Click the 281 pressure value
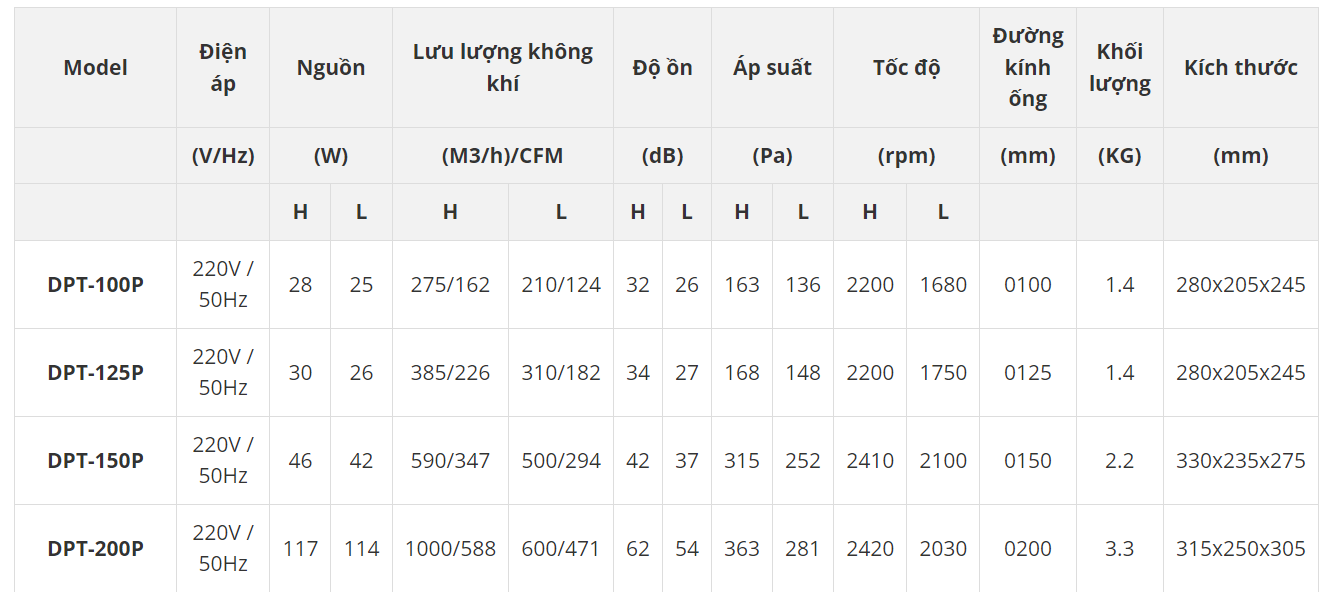The height and width of the screenshot is (592, 1329). click(803, 549)
